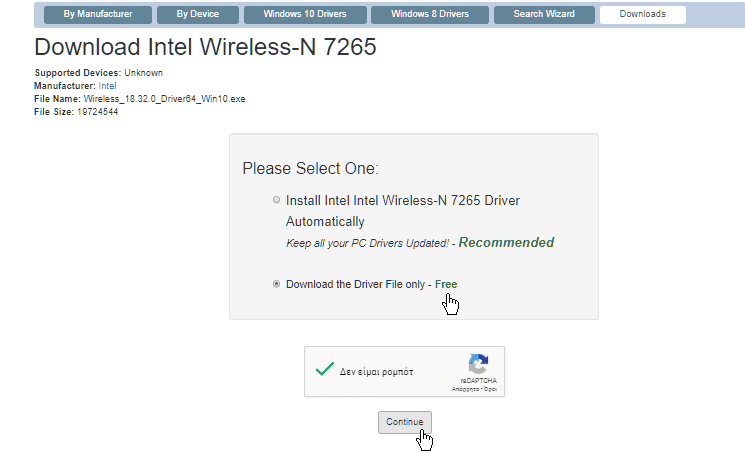Screen dimensions: 745x452
Task: Select the Download the Driver File only radio button
Action: coord(277,284)
